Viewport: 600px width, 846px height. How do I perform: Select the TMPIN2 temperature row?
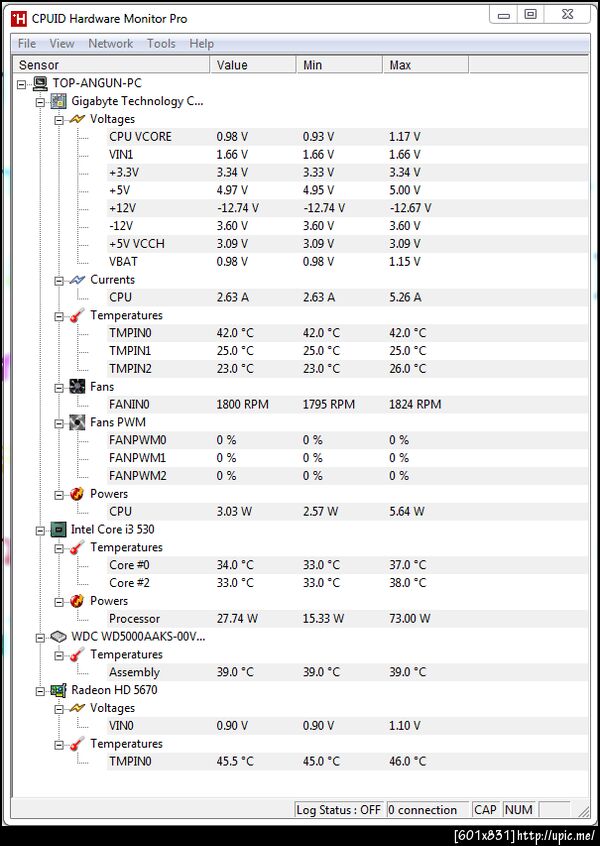pyautogui.click(x=347, y=369)
